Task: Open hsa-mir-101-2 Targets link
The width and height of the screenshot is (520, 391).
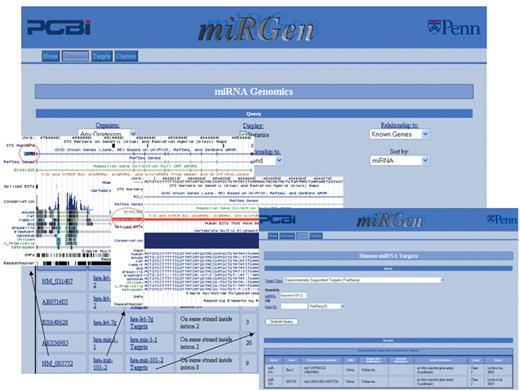Action: coord(147,364)
